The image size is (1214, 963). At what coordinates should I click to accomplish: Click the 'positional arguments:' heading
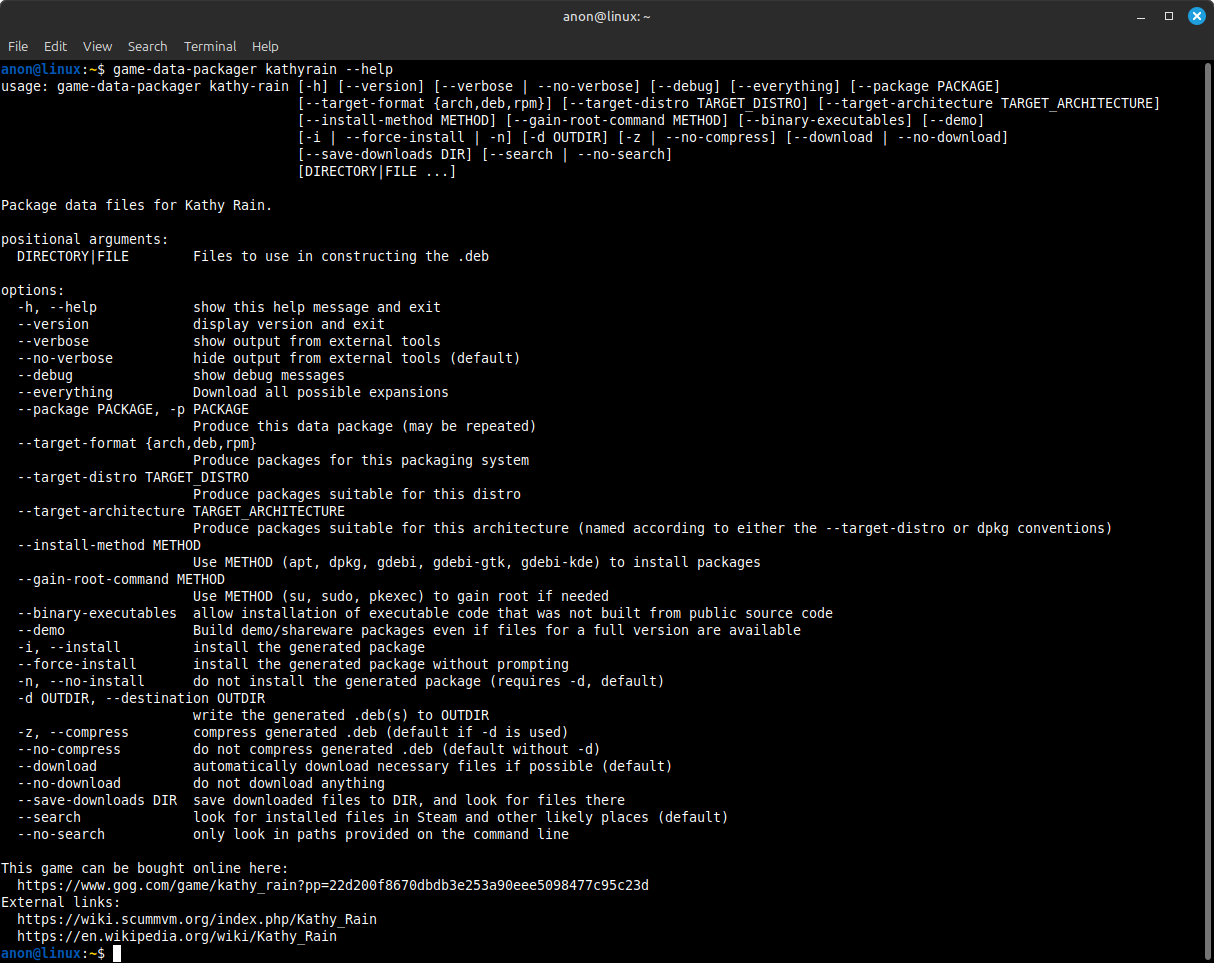point(85,239)
